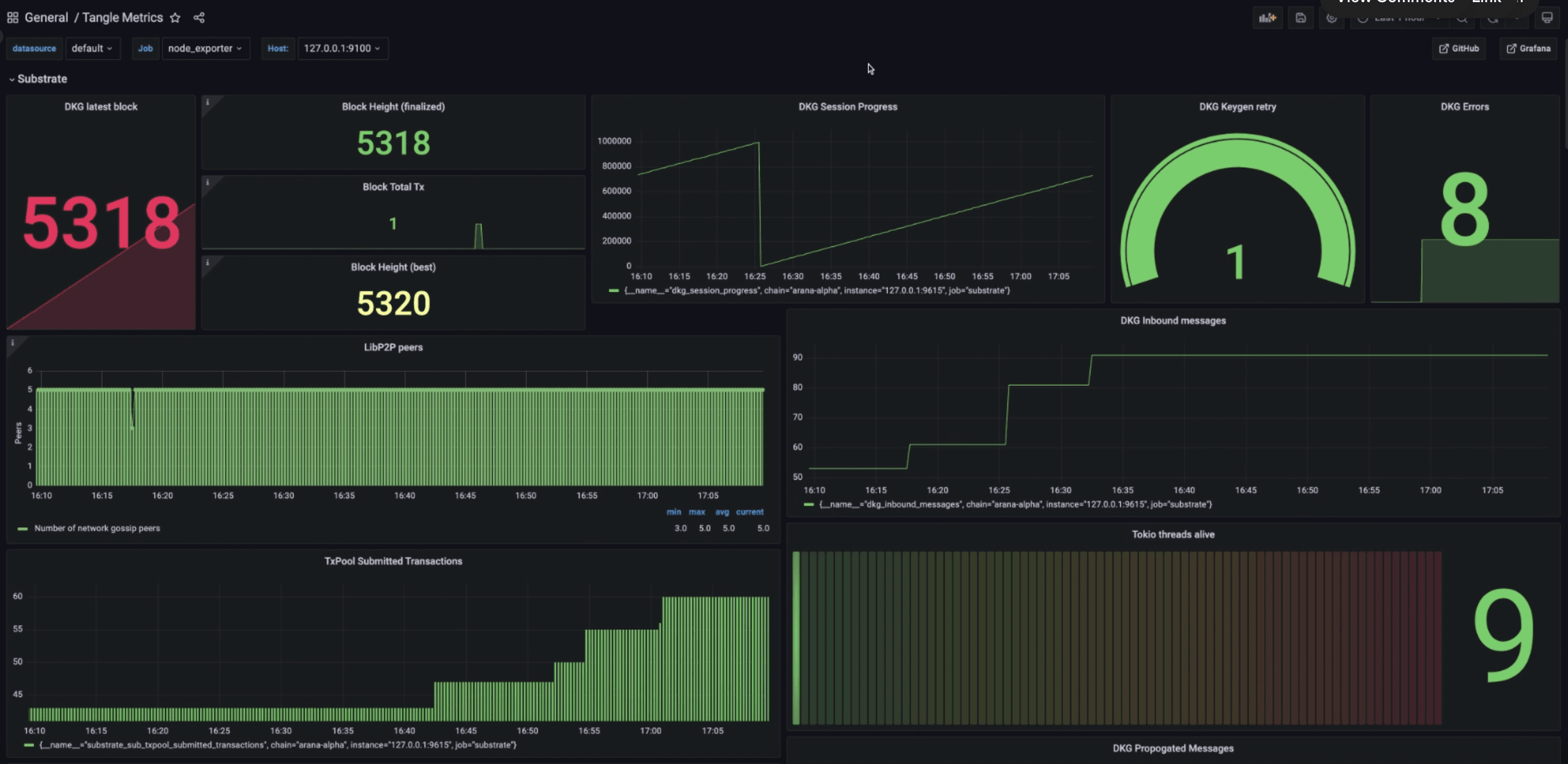This screenshot has height=764, width=1568.
Task: Click the red 5318 DKG latest block value
Action: coord(101,223)
